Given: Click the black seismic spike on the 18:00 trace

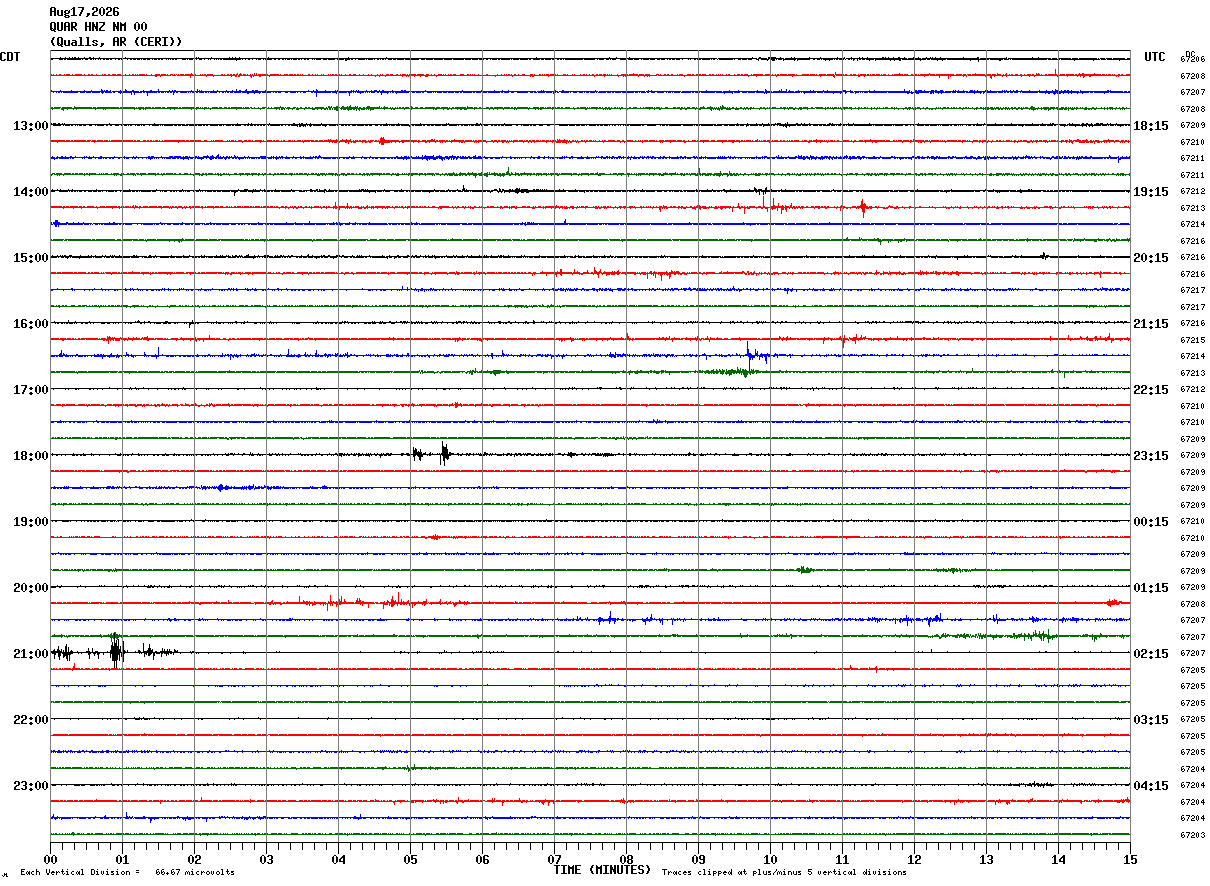Looking at the screenshot, I should [444, 454].
